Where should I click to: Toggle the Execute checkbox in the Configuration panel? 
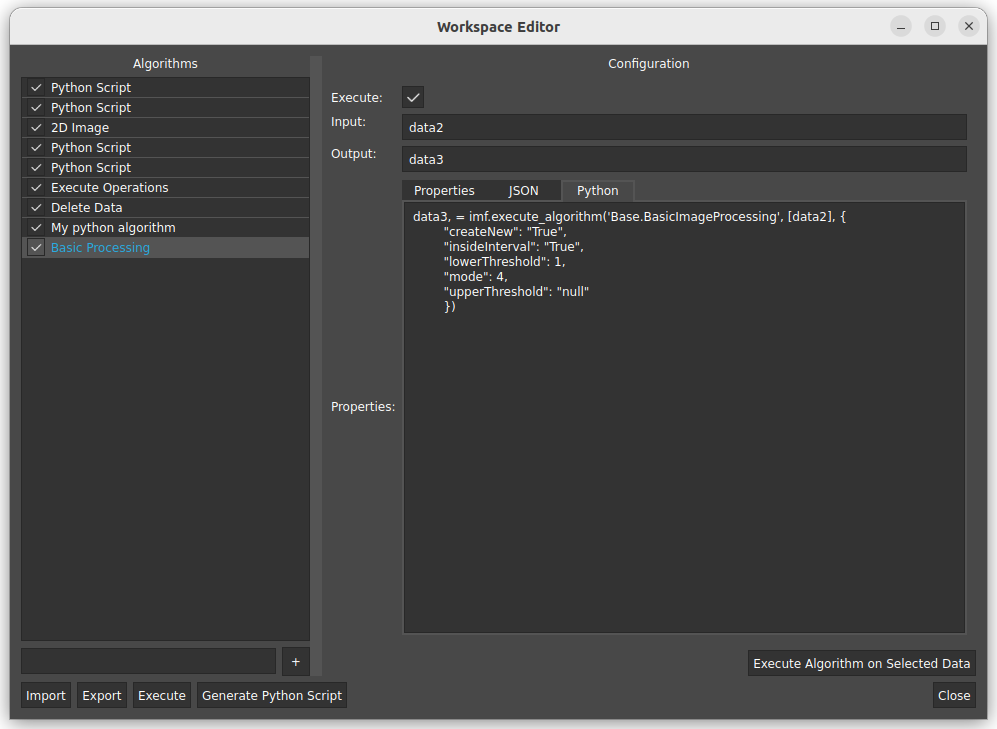[413, 97]
